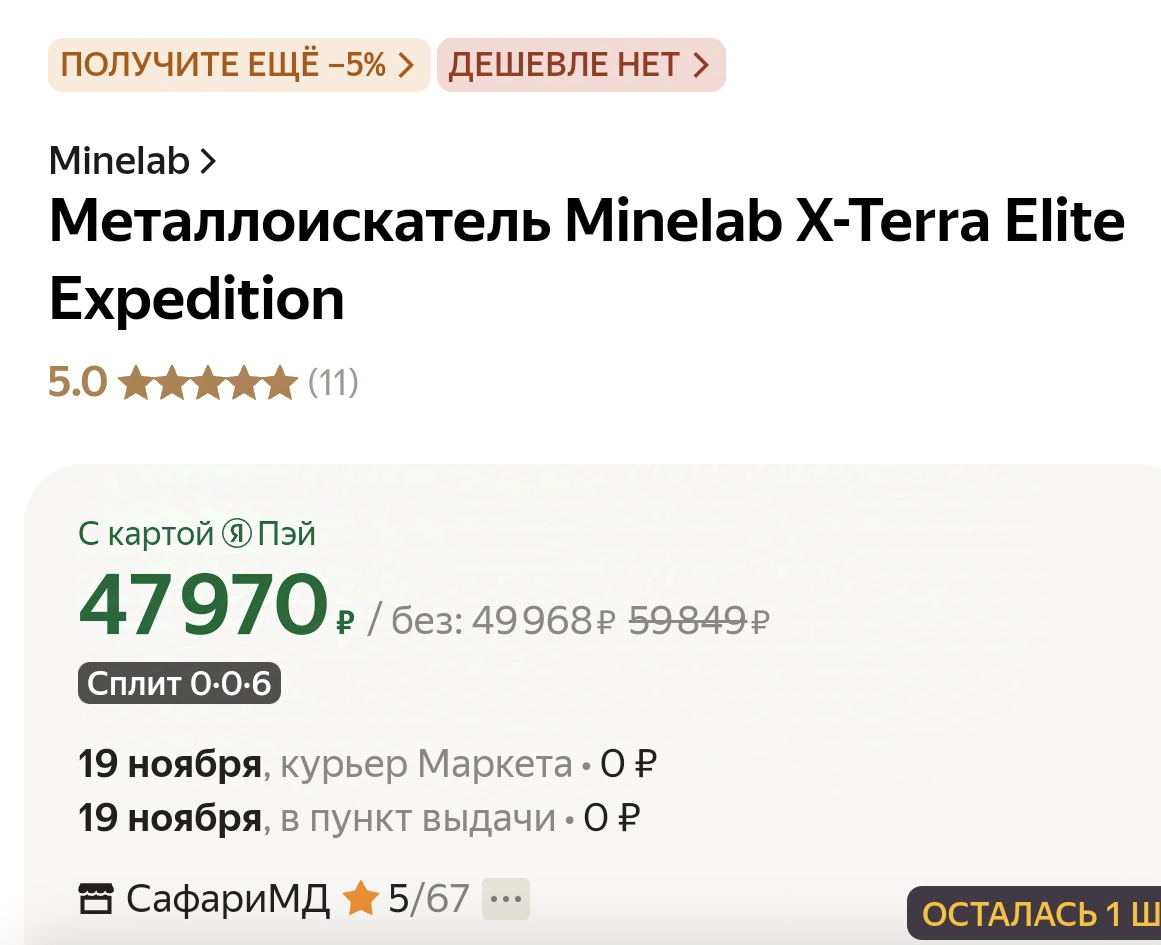Screen dimensions: 1161x945
Task: Click the Yandex Pay logo icon
Action: 234,535
